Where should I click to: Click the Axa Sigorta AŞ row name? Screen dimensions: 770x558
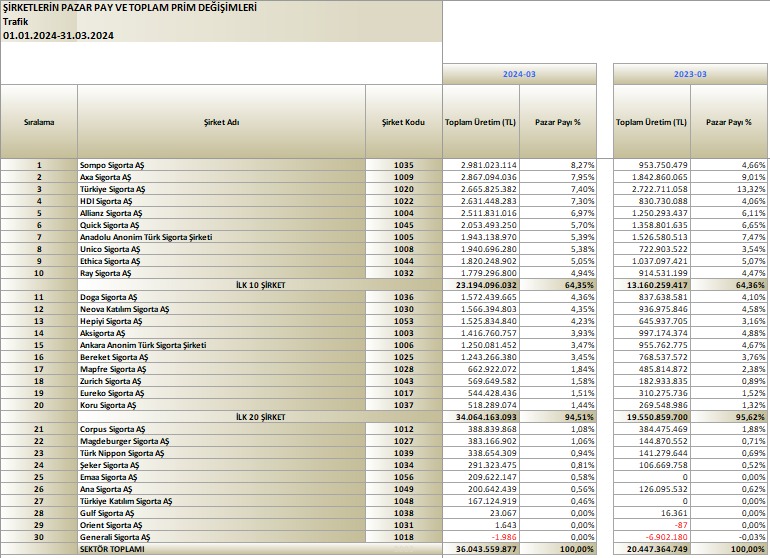point(221,177)
